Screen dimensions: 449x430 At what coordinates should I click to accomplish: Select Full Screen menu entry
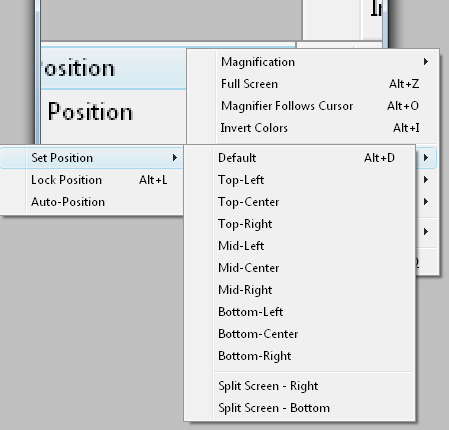[313, 84]
